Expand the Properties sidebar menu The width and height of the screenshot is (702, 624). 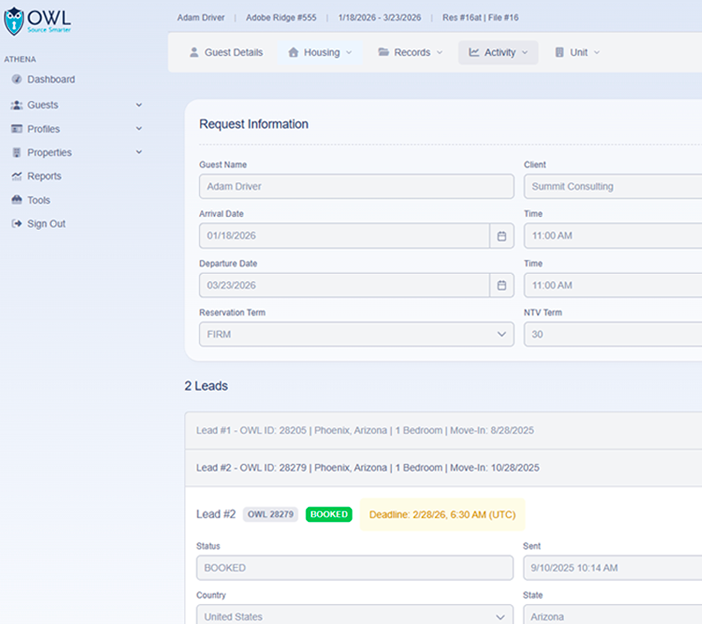[138, 153]
